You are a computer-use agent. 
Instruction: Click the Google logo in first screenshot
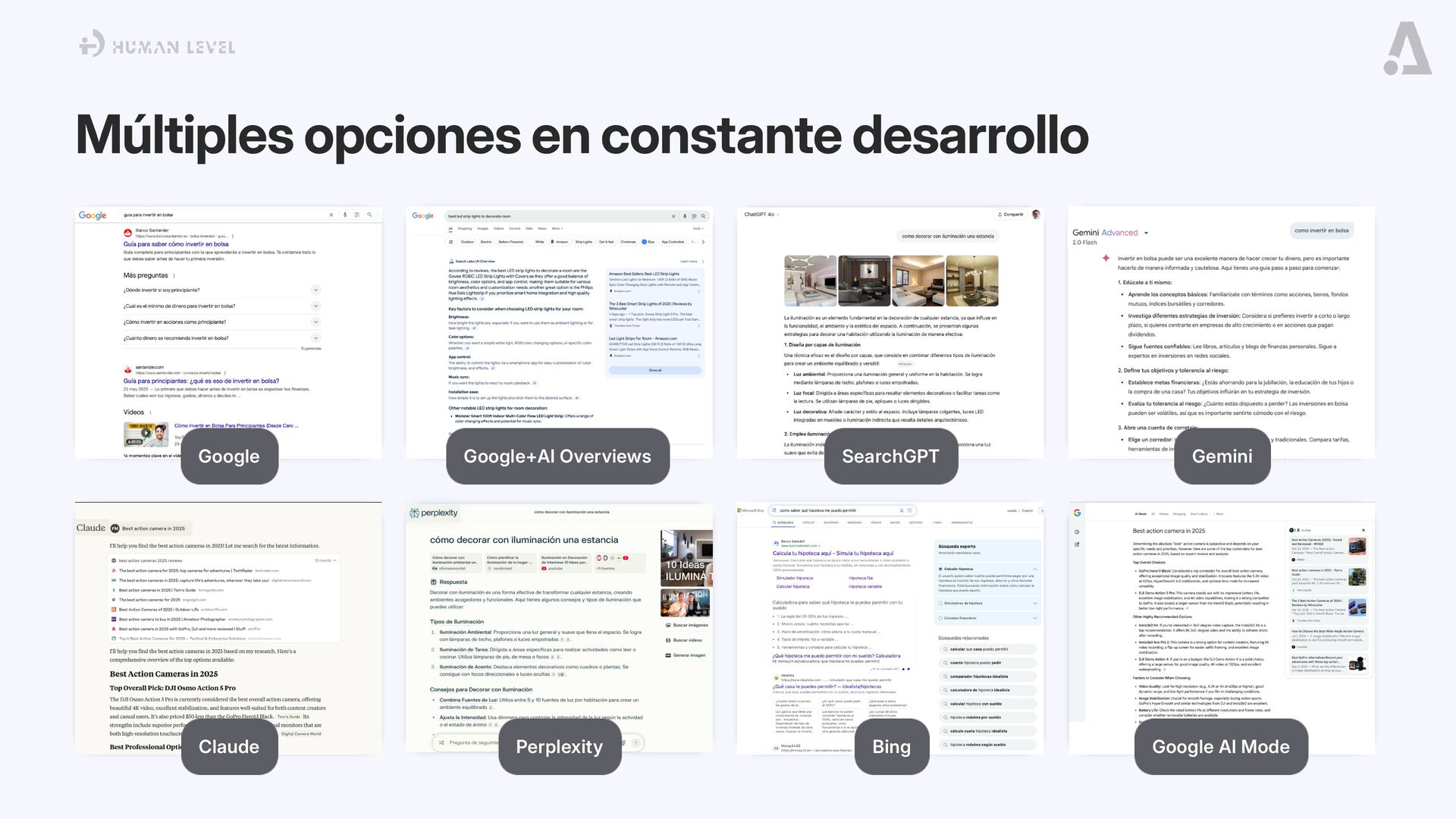point(93,215)
